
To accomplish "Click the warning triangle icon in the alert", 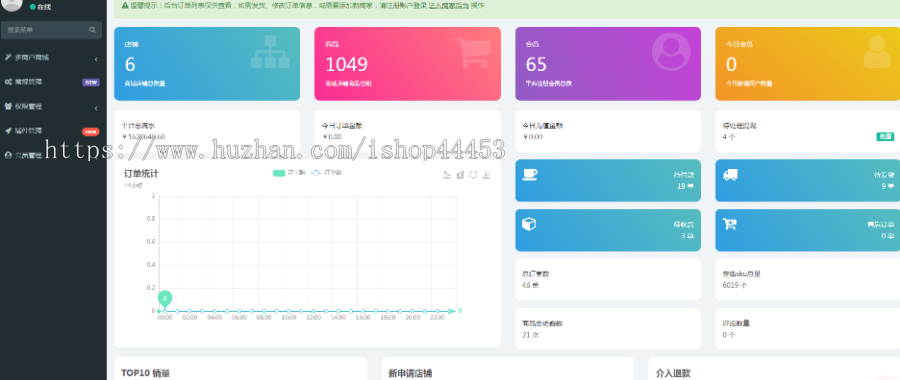I will pyautogui.click(x=125, y=5).
